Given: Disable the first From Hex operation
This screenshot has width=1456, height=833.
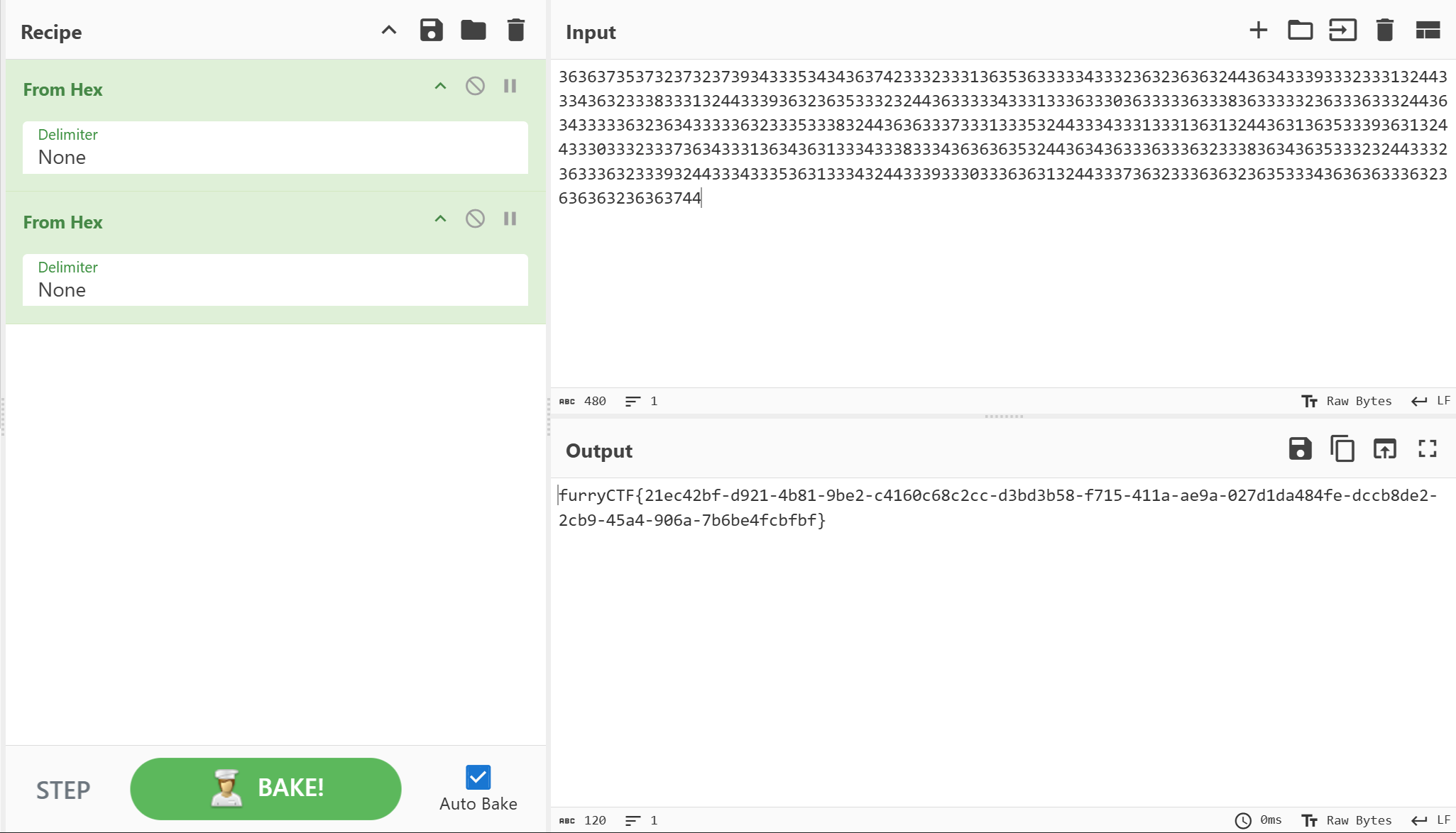Looking at the screenshot, I should pyautogui.click(x=475, y=87).
